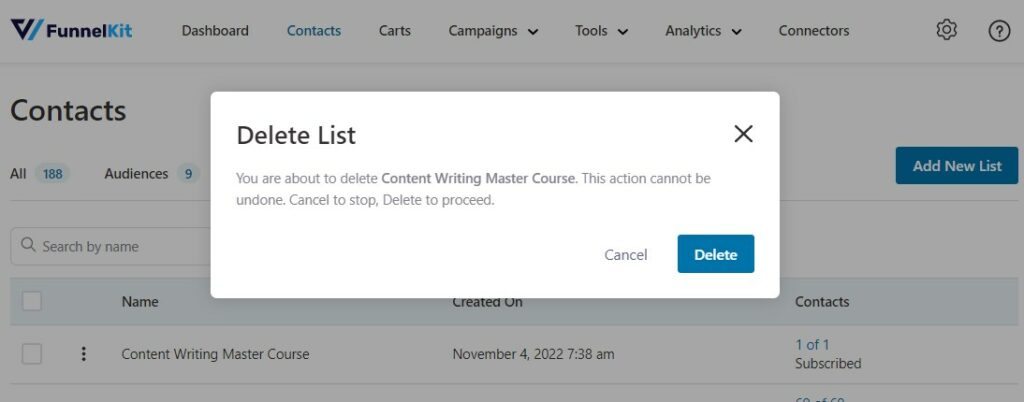Click the Add New List button
The width and height of the screenshot is (1024, 402).
coord(957,166)
